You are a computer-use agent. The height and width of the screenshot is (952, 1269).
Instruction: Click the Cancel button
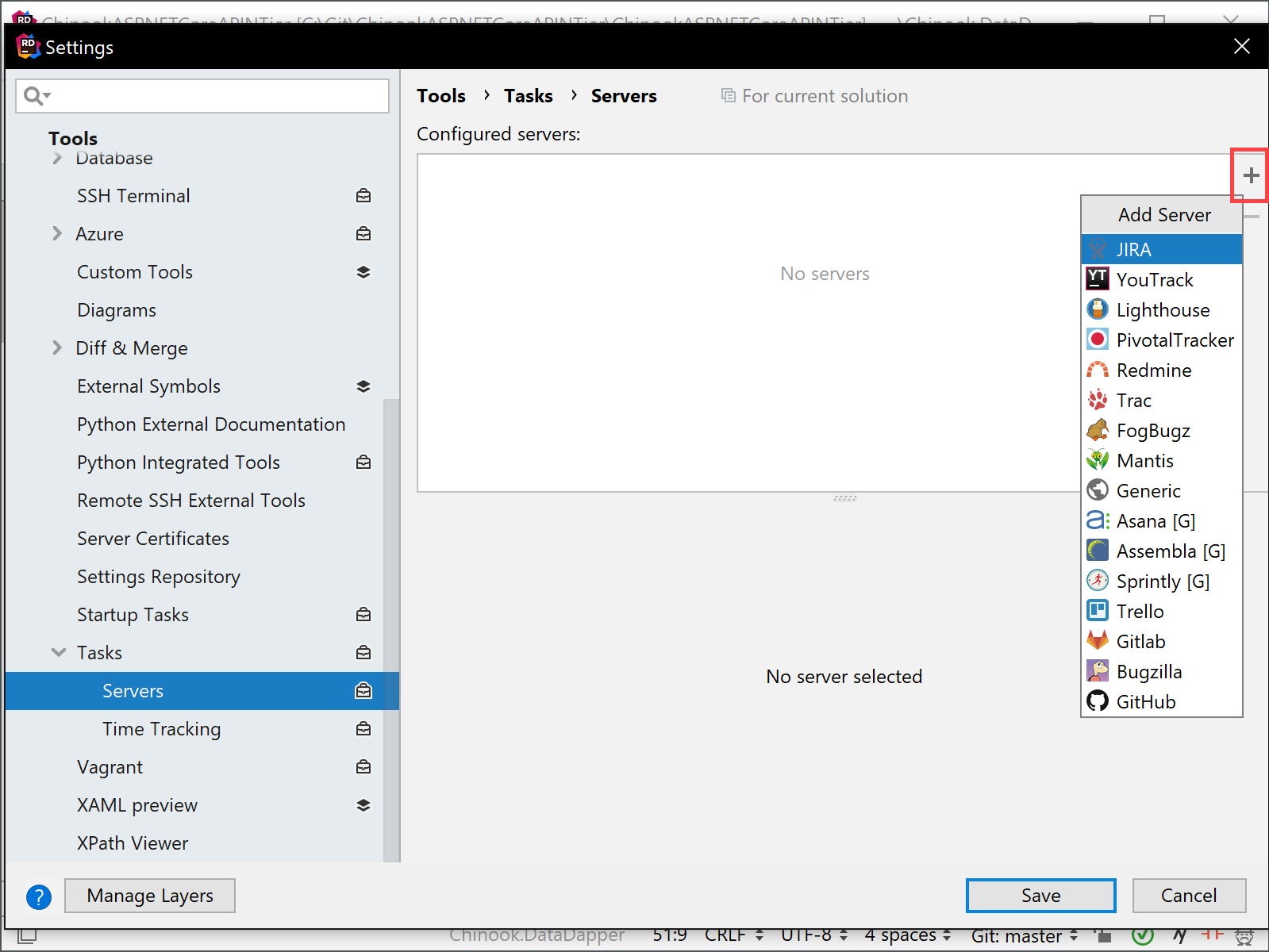pos(1189,896)
